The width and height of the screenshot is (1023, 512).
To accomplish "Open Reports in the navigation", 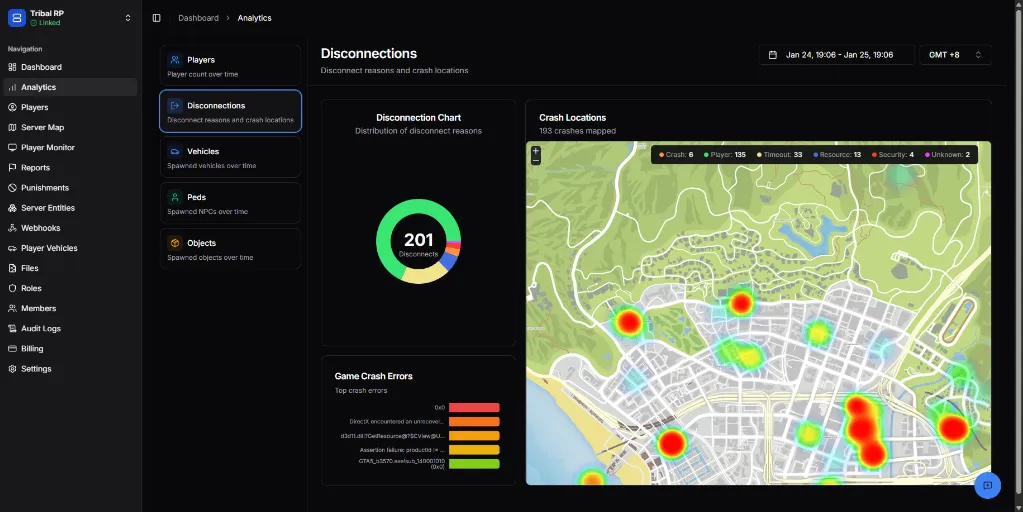I will click(x=70, y=168).
